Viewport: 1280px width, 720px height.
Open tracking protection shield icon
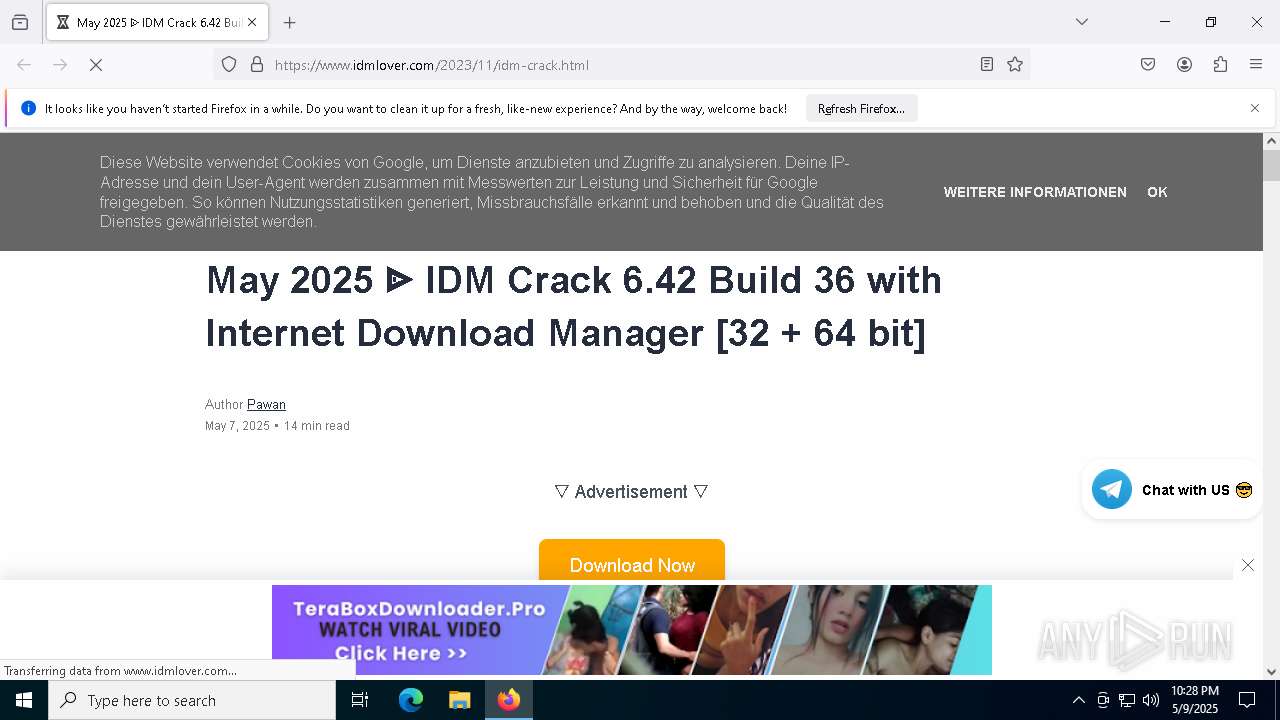(229, 65)
